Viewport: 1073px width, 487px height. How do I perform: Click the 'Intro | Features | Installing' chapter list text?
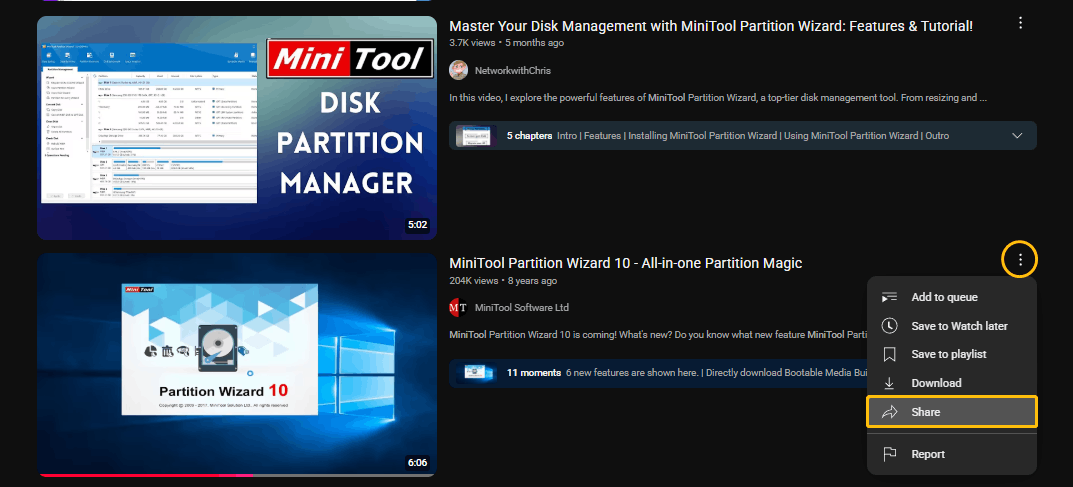(753, 135)
